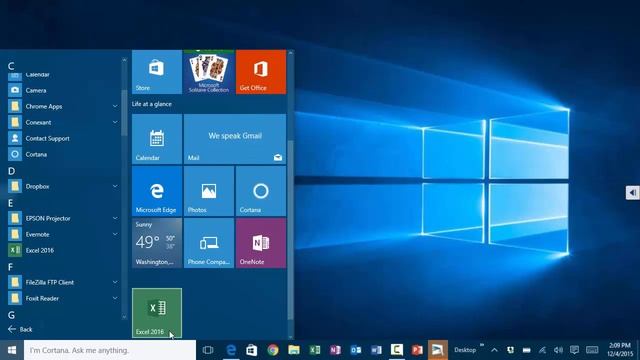Expand the Chrome Apps folder
This screenshot has width=640, height=360.
[115, 106]
